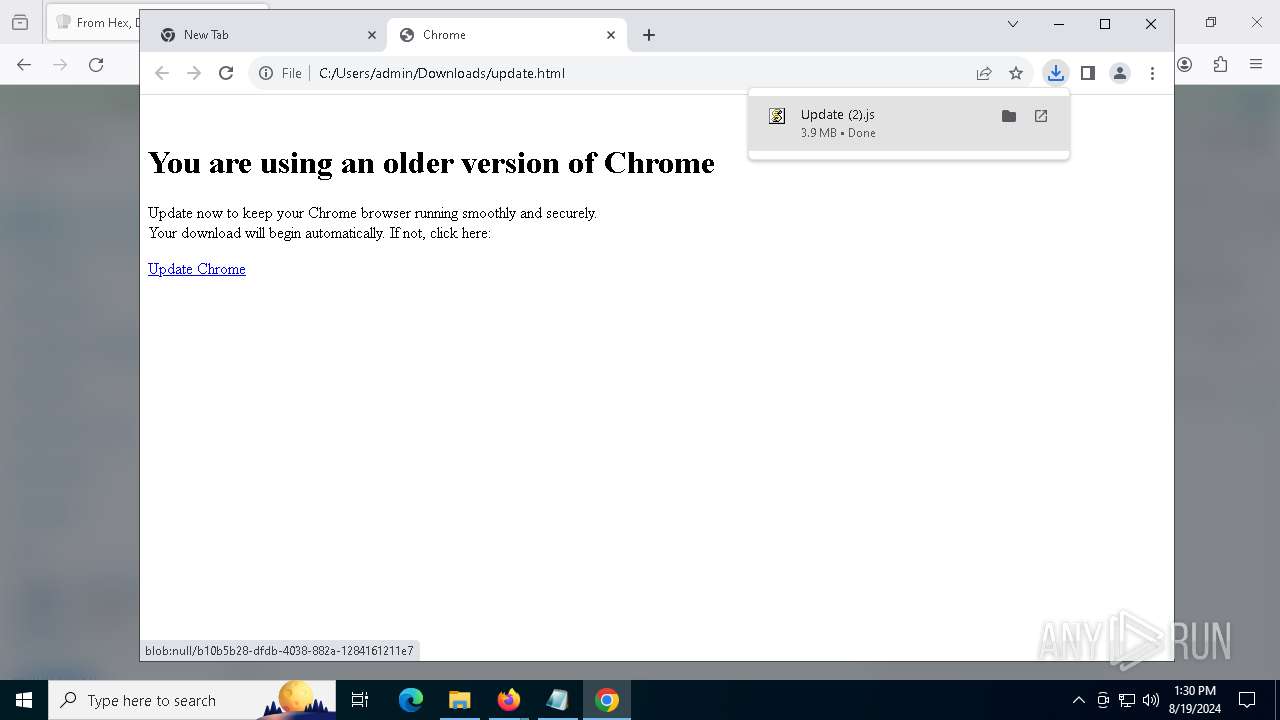Viewport: 1280px width, 720px height.
Task: Open Task View on the taskbar
Action: click(x=360, y=700)
